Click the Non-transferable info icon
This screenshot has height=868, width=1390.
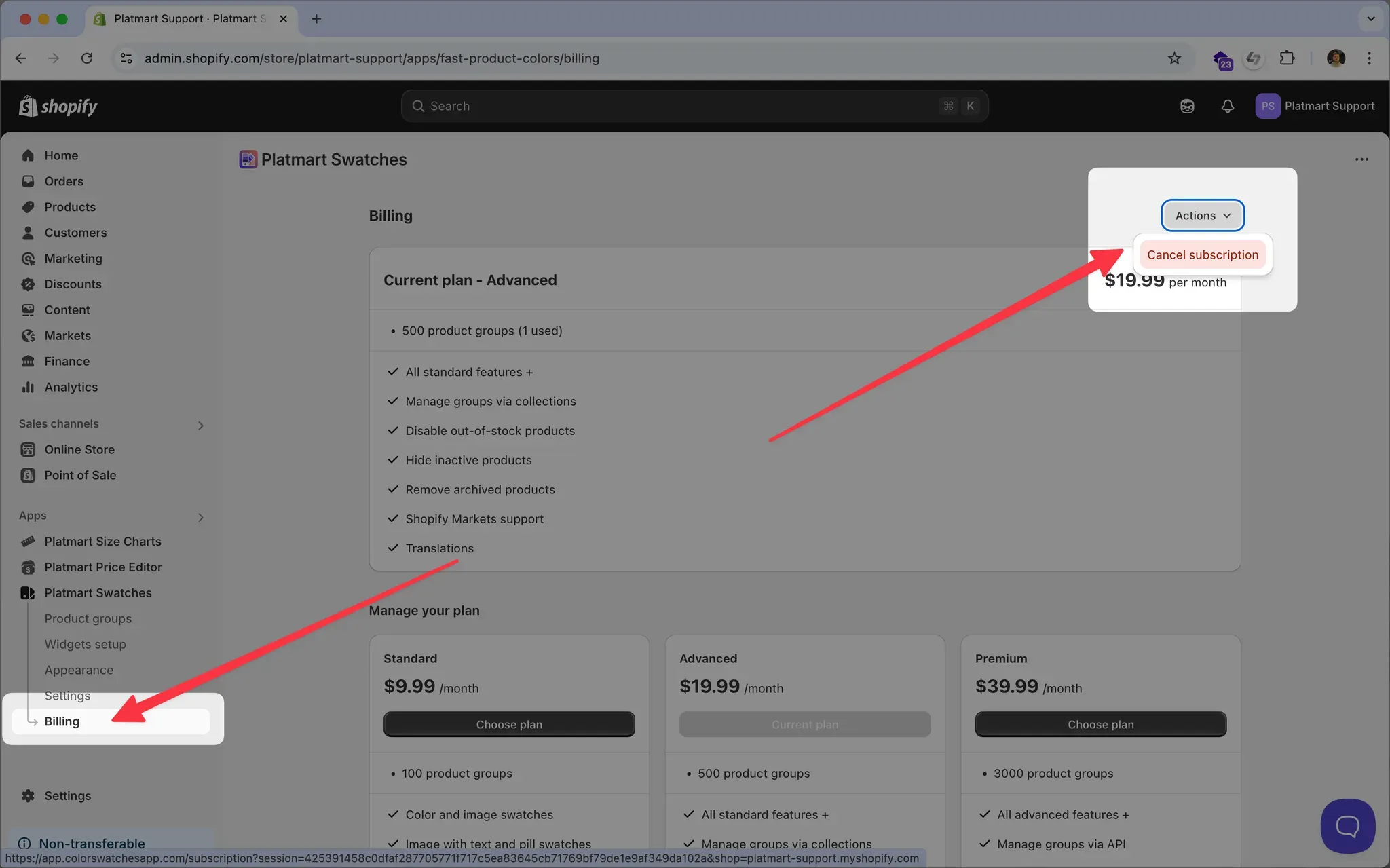click(24, 844)
